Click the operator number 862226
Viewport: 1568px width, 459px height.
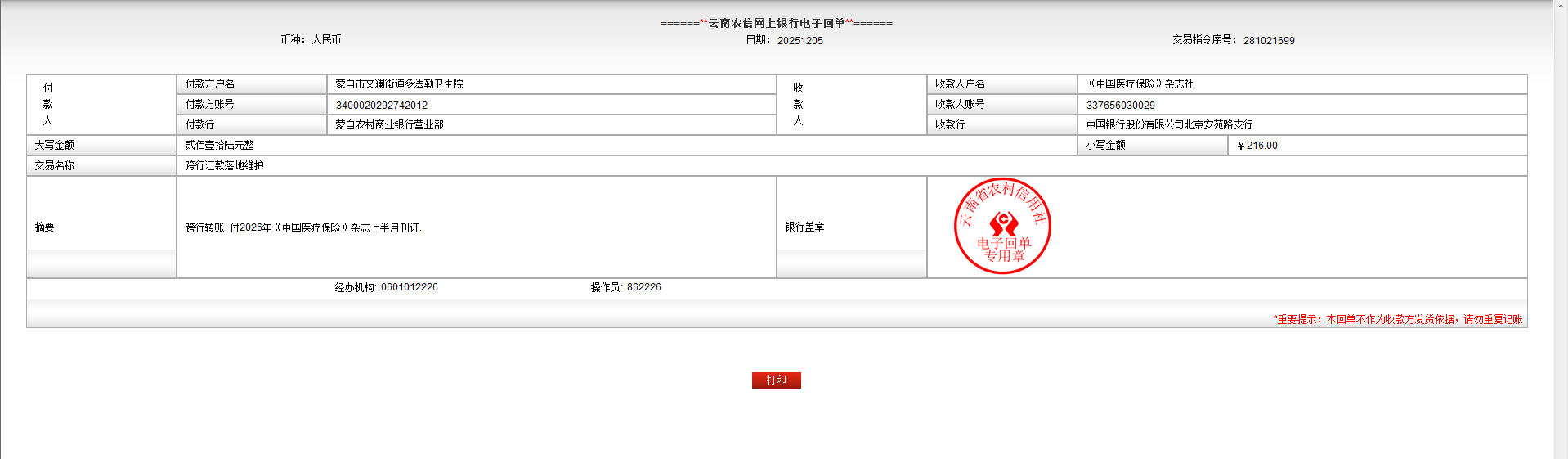pos(643,287)
